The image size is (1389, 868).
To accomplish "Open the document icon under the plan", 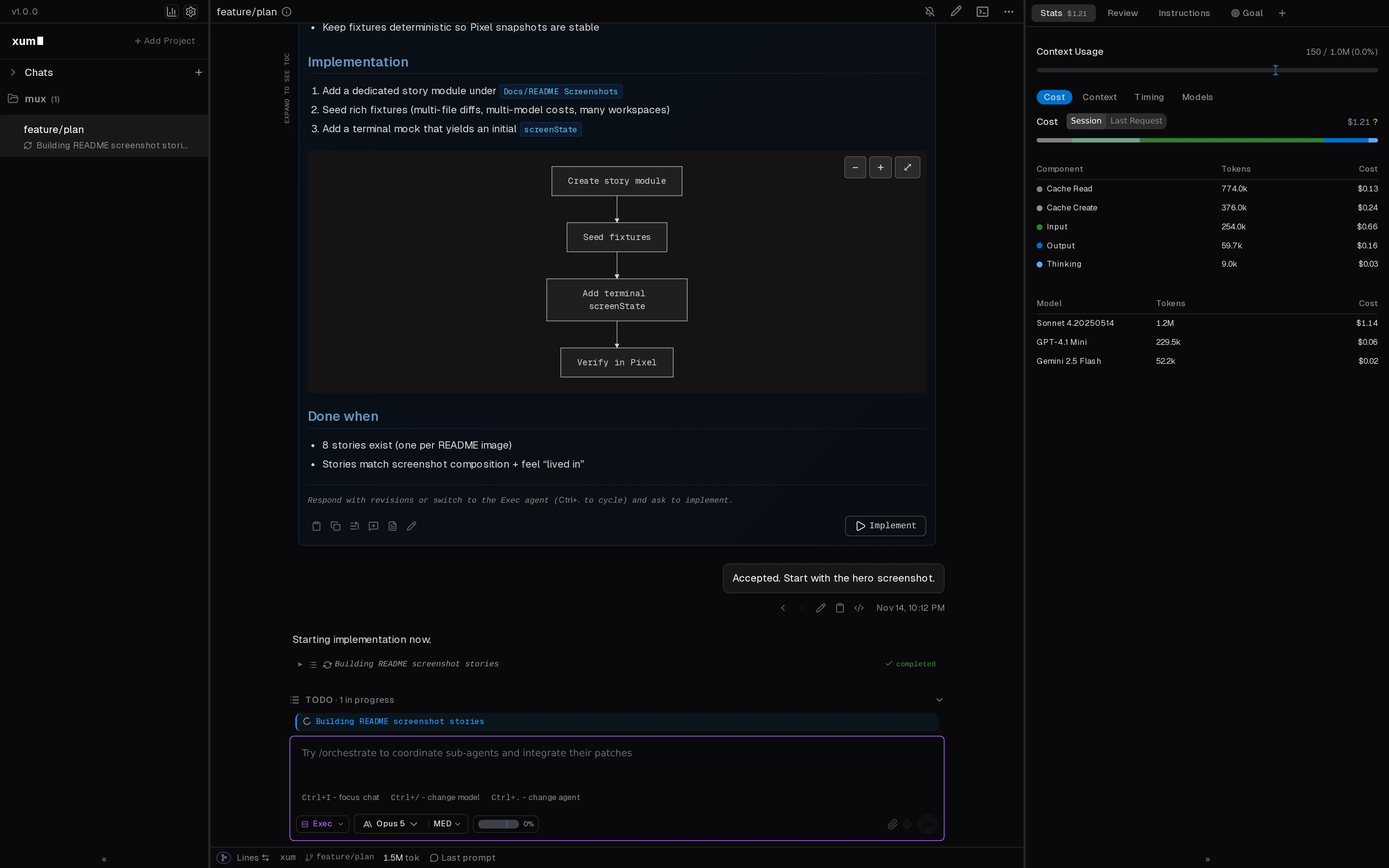I will 392,526.
